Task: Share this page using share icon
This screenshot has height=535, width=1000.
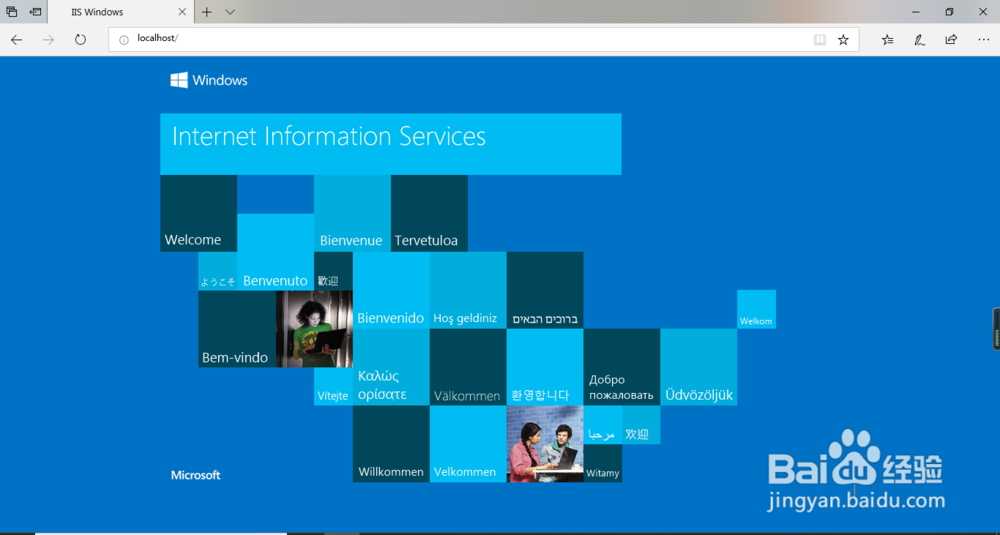Action: 951,40
